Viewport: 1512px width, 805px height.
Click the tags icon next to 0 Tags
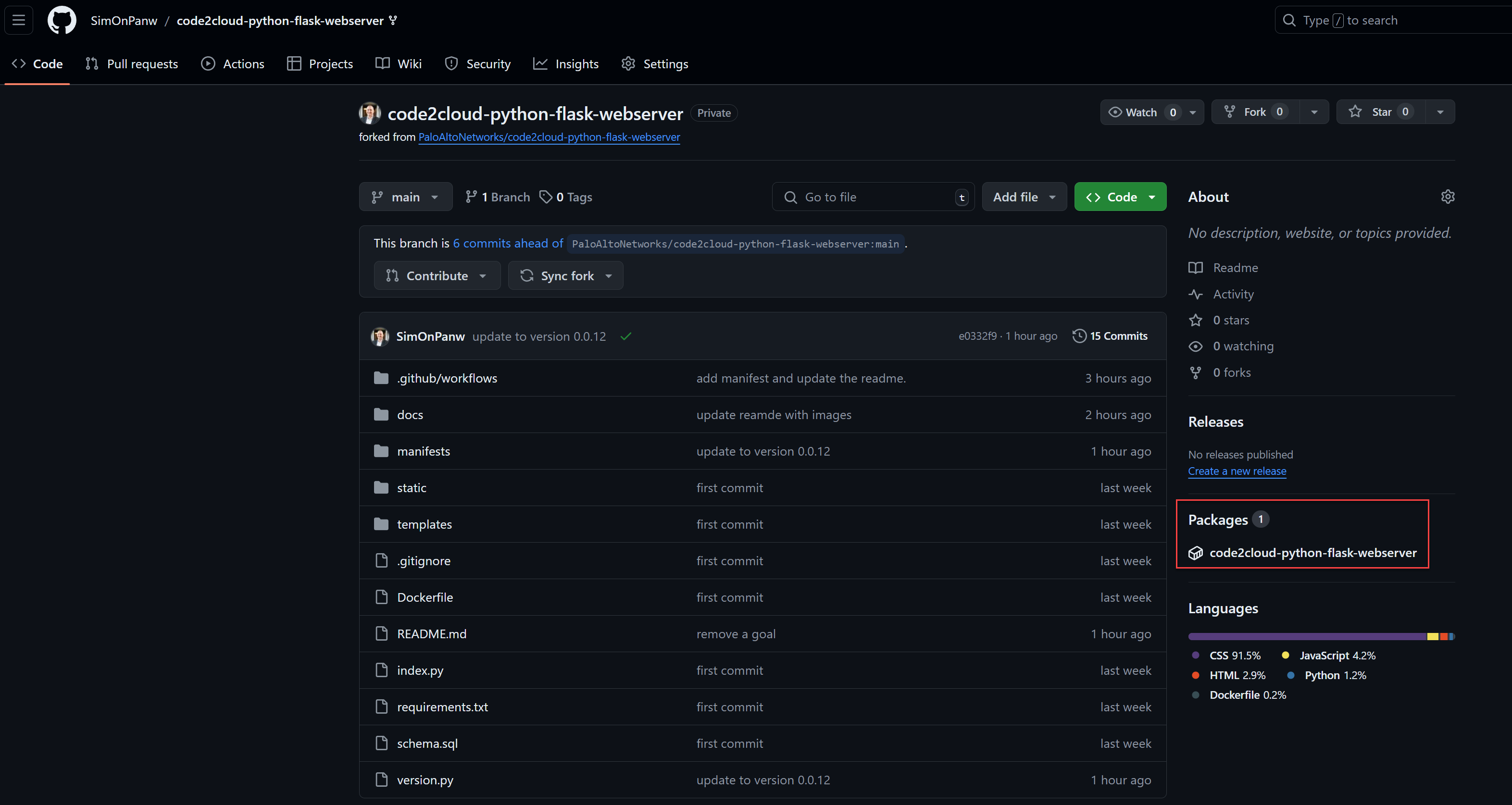click(x=546, y=197)
